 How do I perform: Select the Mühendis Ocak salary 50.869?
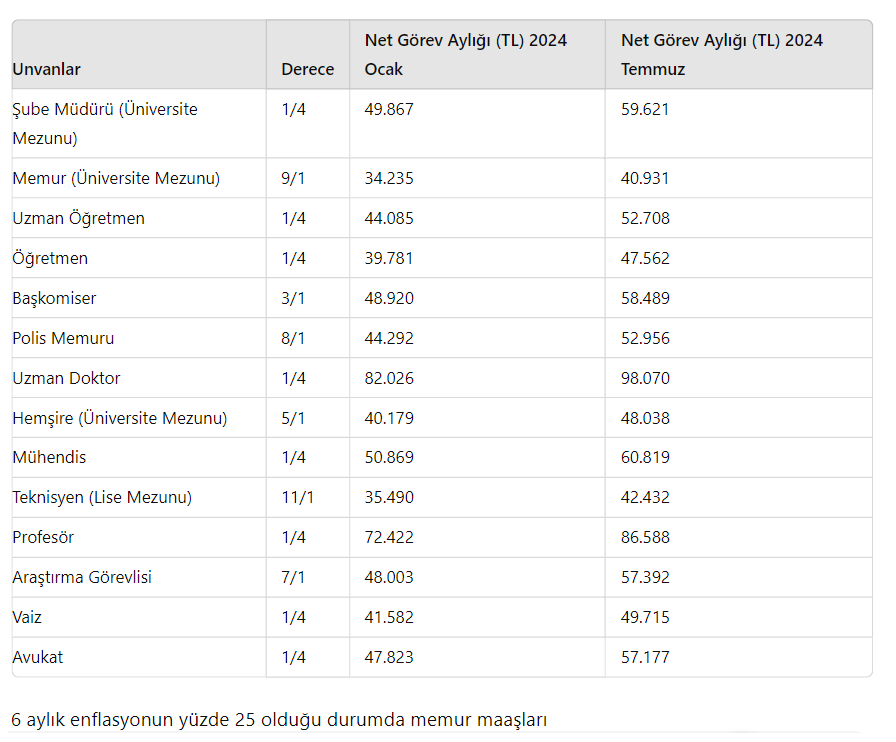(389, 457)
